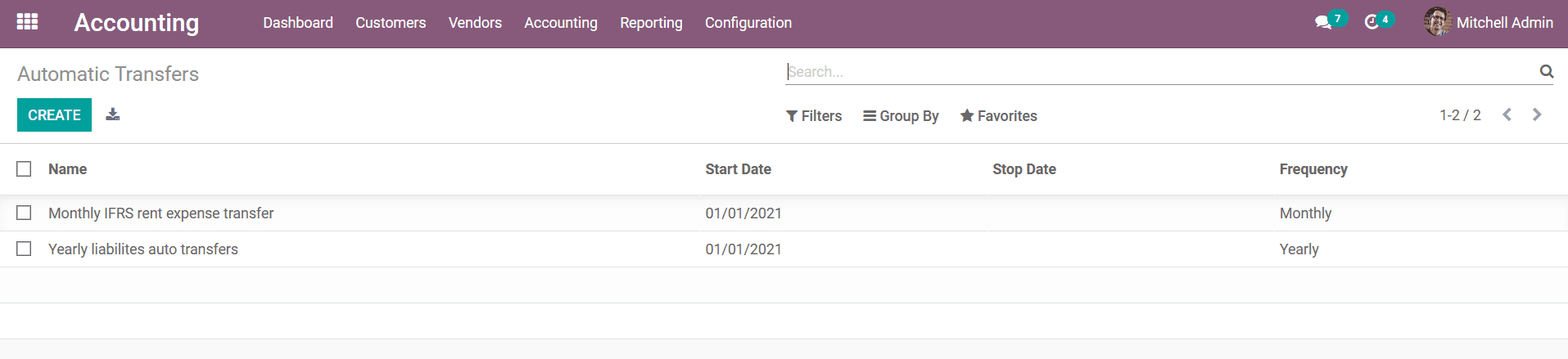Screen dimensions: 1568x359
Task: Open the conversations chat icon
Action: [1322, 23]
